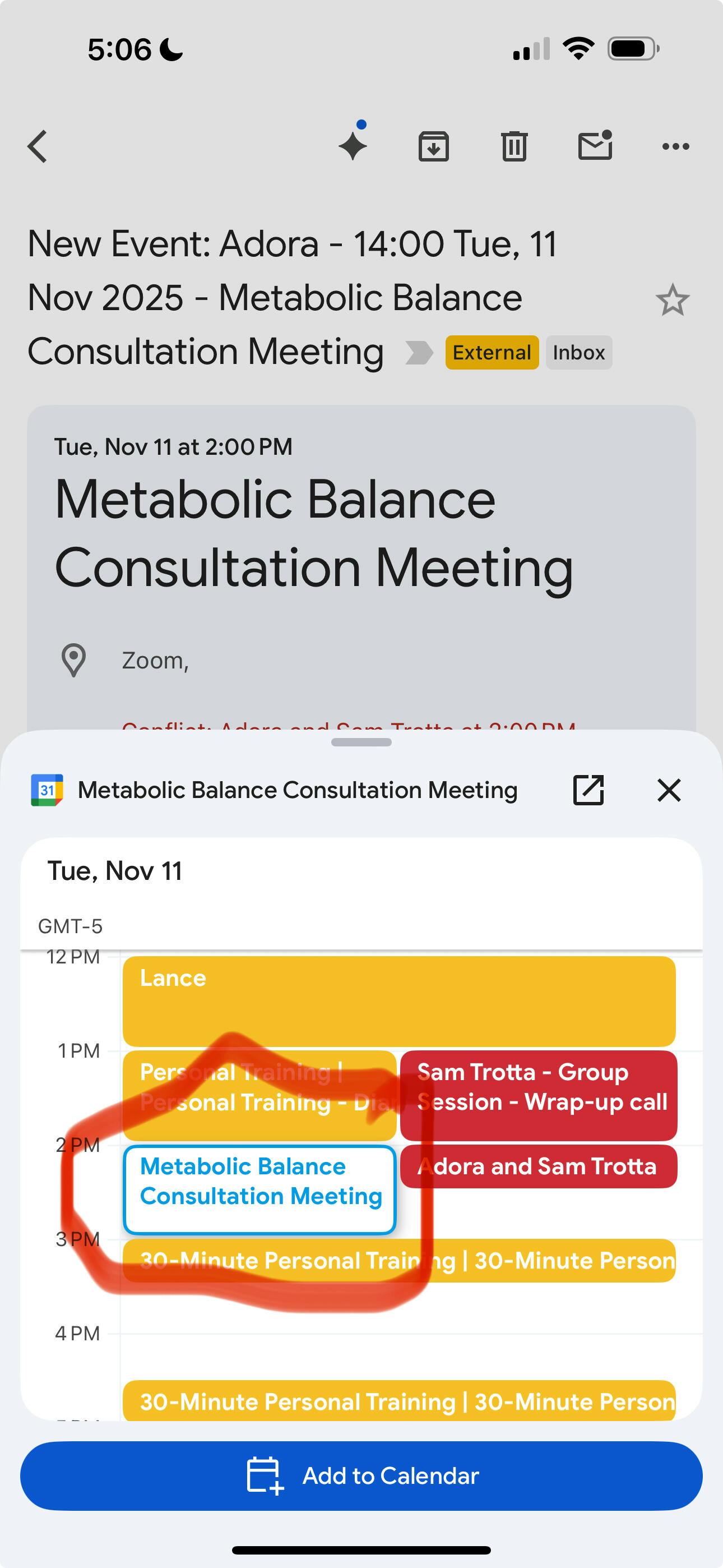Image resolution: width=723 pixels, height=1568 pixels.
Task: Tap the Metabolic Balance Consultation Meeting event block
Action: (x=260, y=1189)
